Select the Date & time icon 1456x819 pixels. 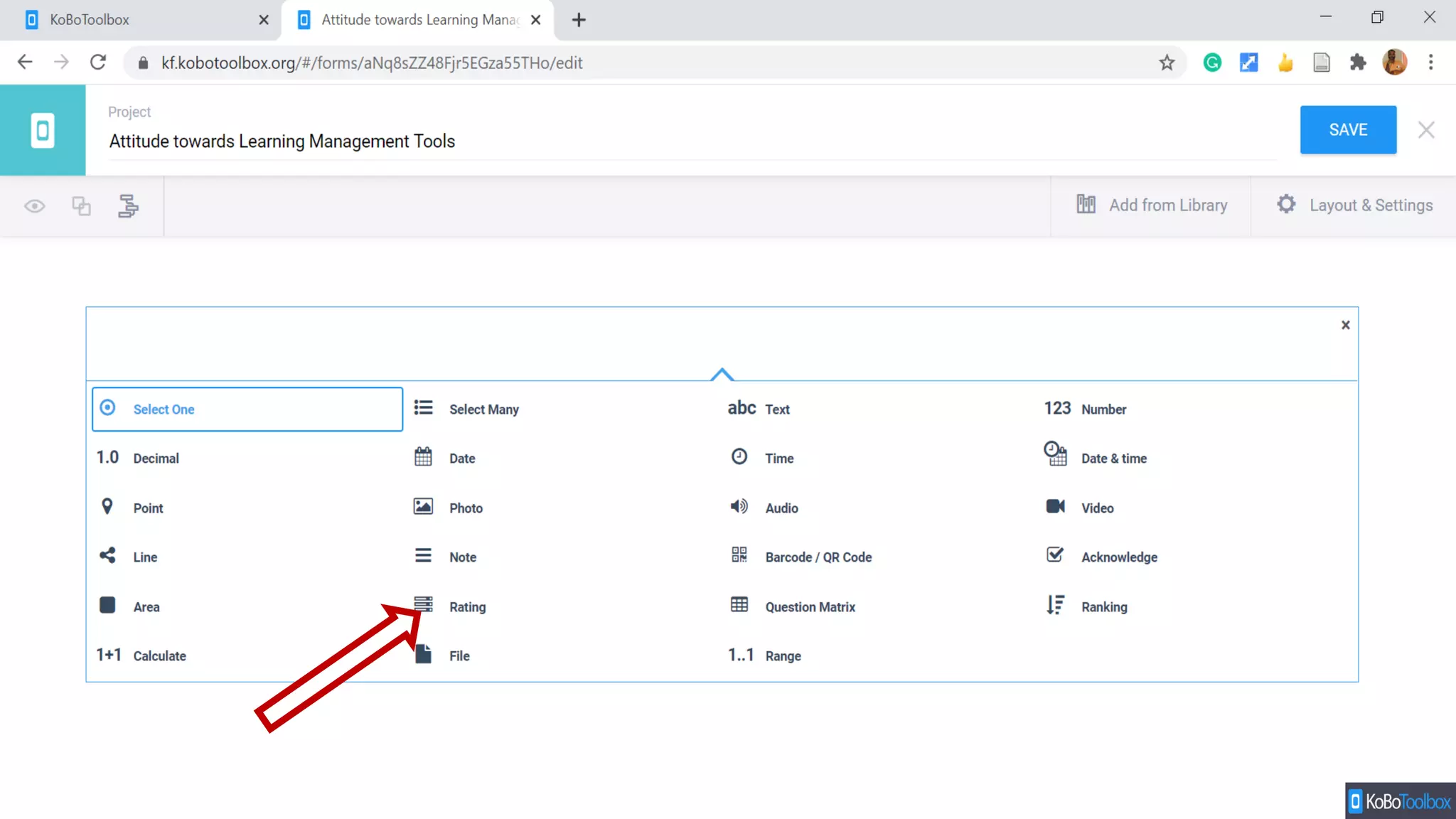pos(1055,454)
